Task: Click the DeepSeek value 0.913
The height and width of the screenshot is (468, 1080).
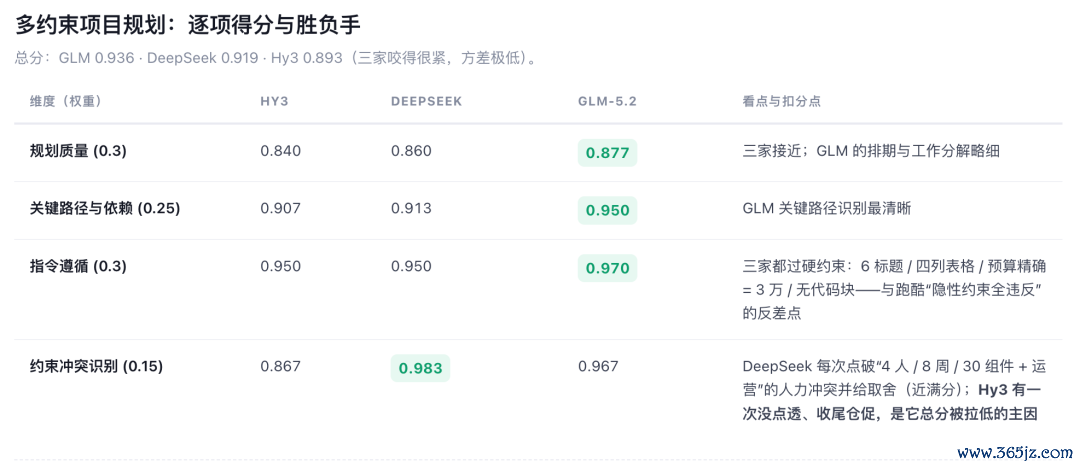Action: click(x=411, y=208)
